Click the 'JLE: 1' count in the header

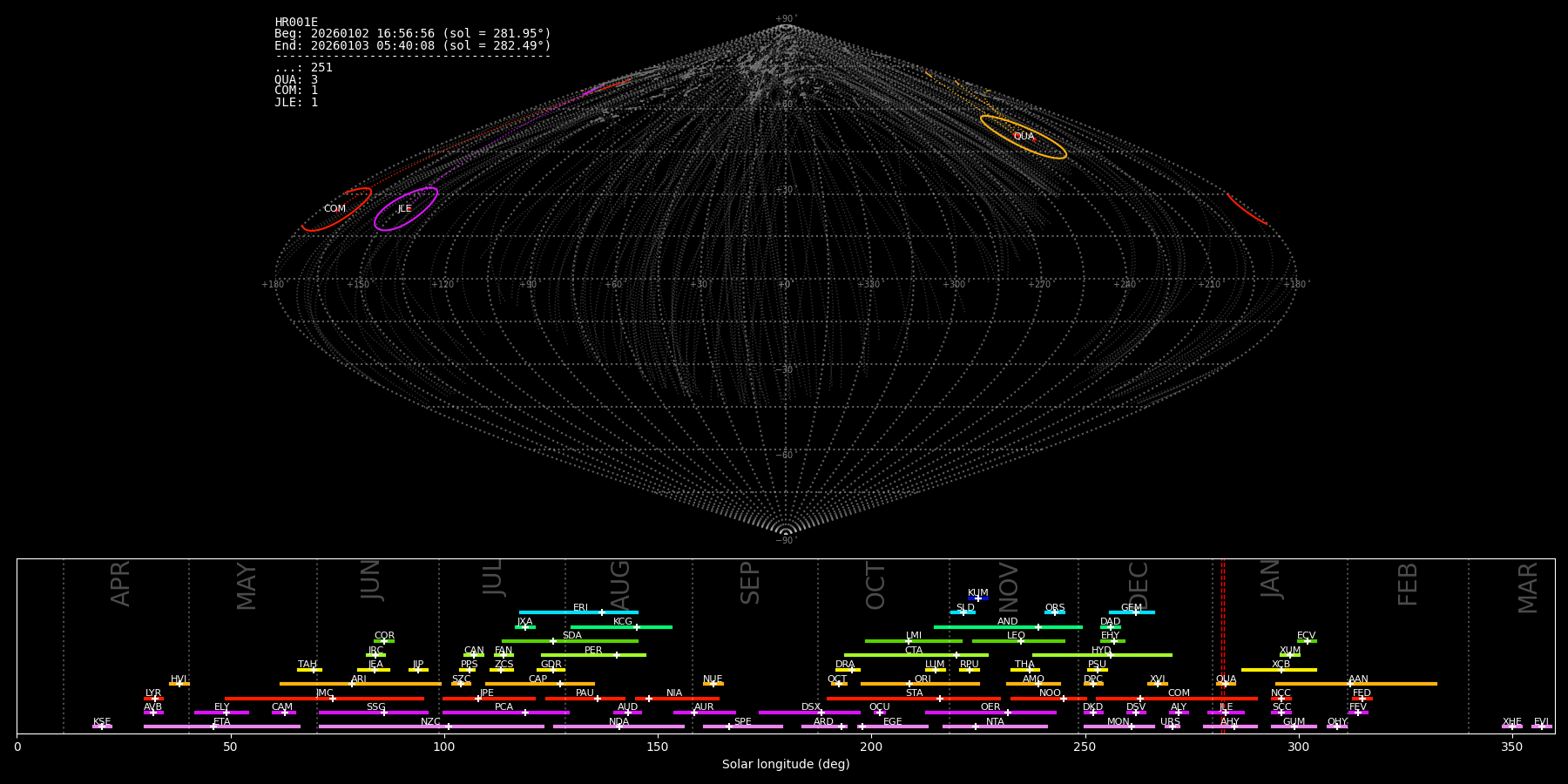pyautogui.click(x=296, y=102)
